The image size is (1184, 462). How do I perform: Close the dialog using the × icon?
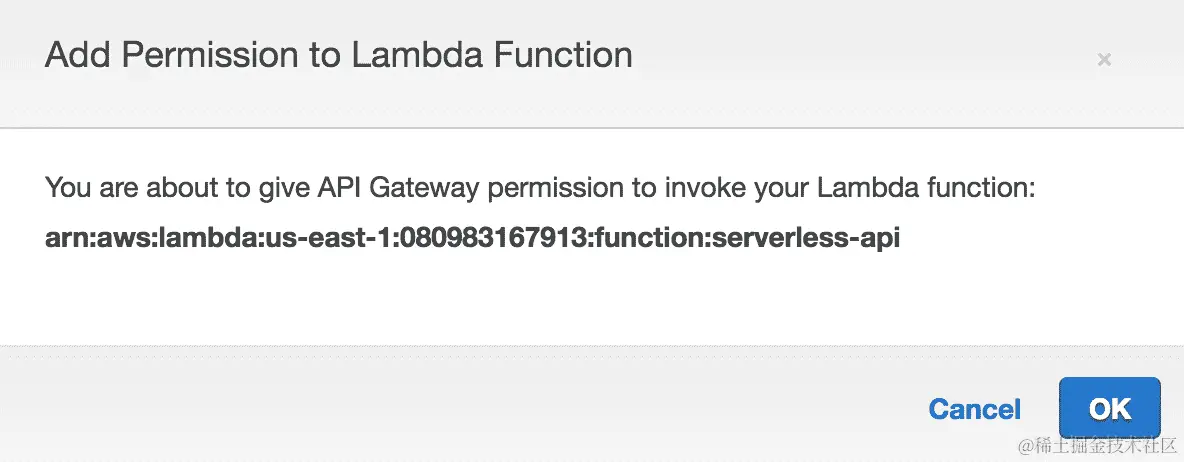(x=1104, y=60)
